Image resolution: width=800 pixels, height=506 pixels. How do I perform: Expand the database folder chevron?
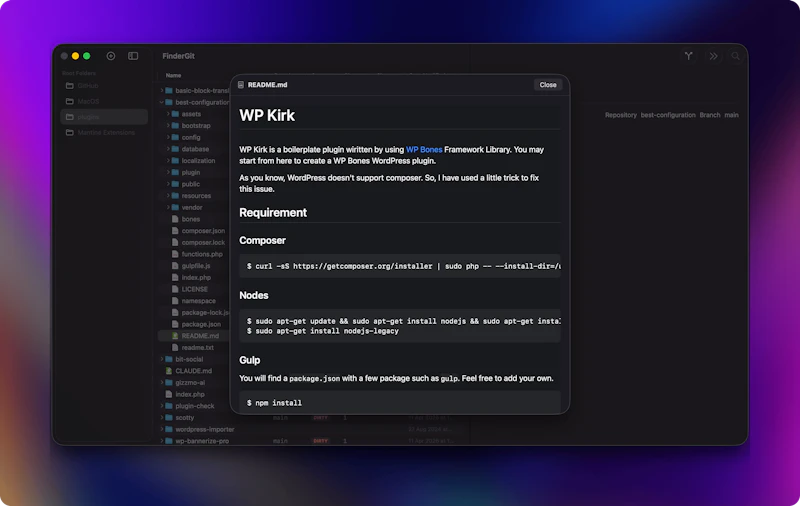click(168, 149)
